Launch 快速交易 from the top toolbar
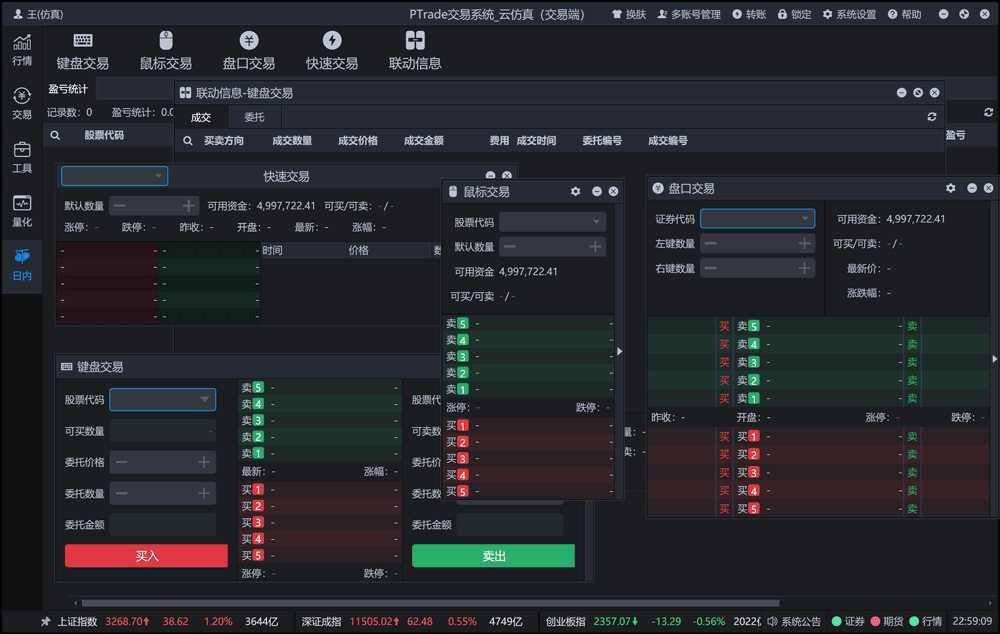Screen dimensions: 1000x634 pyautogui.click(x=332, y=50)
